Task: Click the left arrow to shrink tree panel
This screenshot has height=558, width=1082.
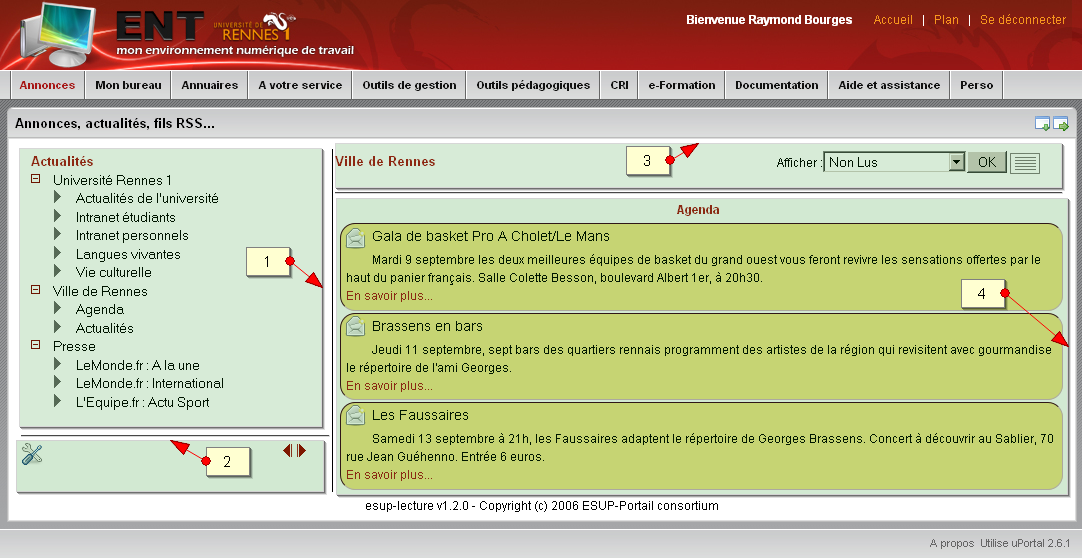Action: (287, 451)
